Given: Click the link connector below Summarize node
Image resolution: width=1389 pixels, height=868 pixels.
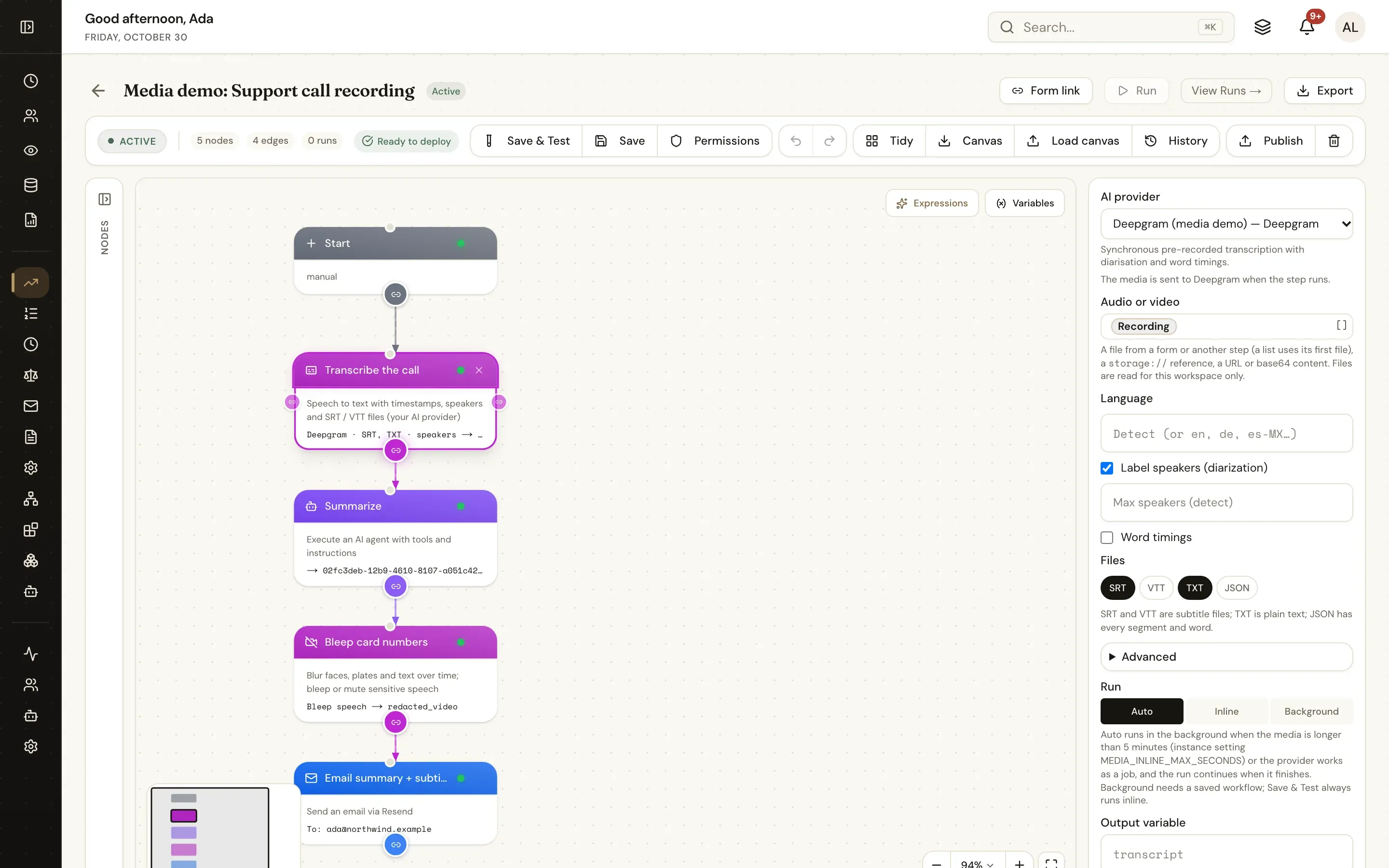Looking at the screenshot, I should tap(395, 586).
